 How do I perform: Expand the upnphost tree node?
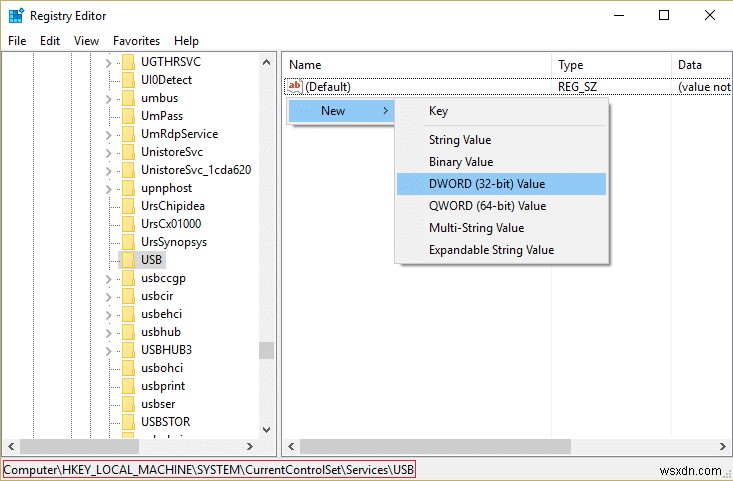click(108, 189)
